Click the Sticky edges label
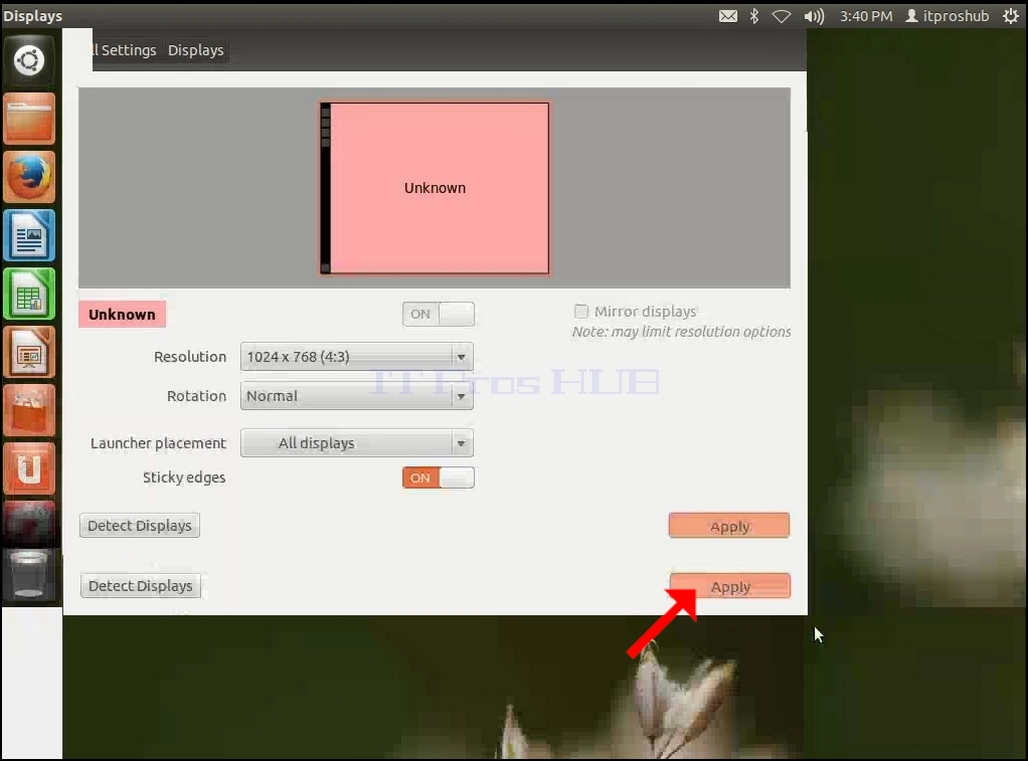Image resolution: width=1028 pixels, height=761 pixels. click(184, 478)
